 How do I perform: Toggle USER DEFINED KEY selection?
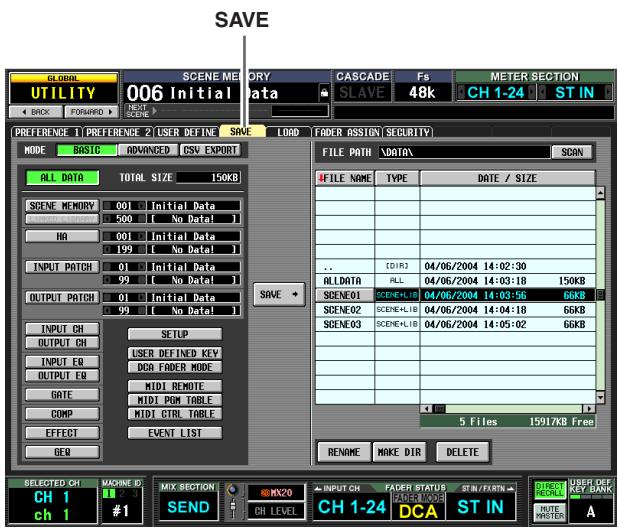pos(175,353)
